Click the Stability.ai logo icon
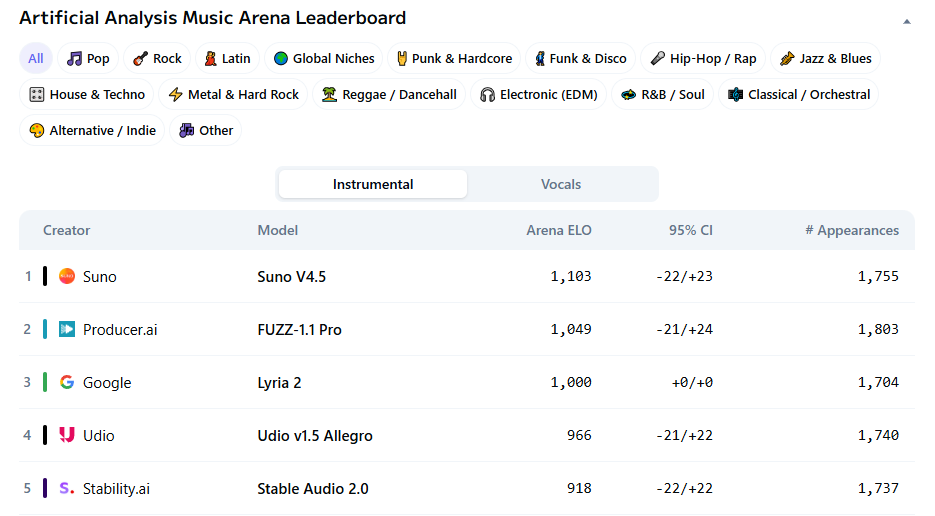The image size is (935, 516). 67,488
